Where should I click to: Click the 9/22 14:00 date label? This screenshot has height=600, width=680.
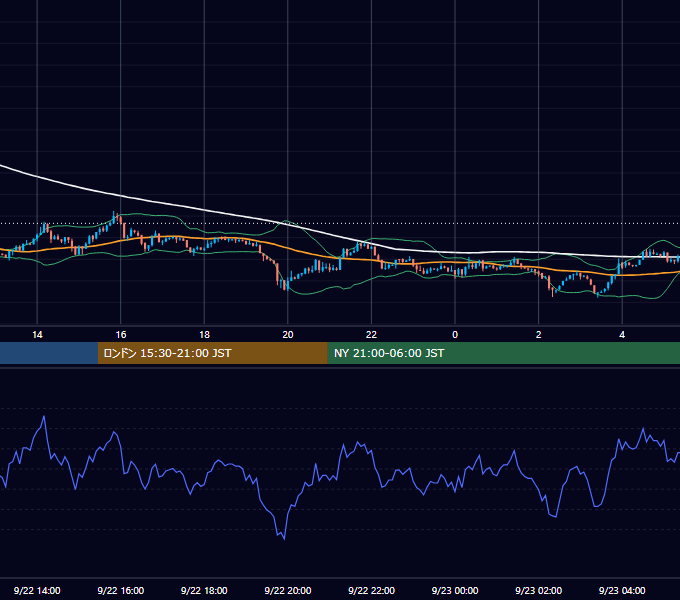point(37,590)
